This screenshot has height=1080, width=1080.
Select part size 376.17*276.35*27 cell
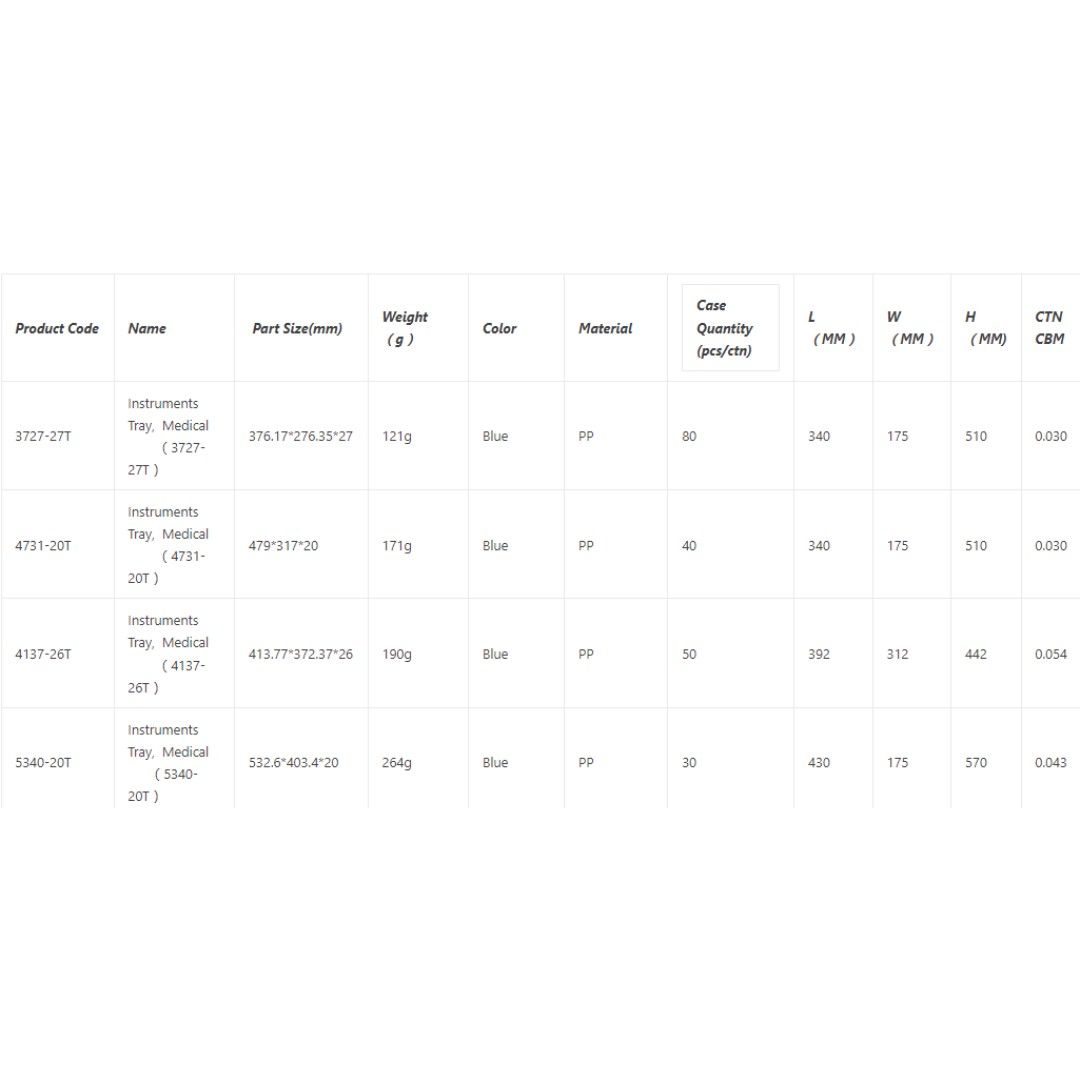click(x=300, y=436)
